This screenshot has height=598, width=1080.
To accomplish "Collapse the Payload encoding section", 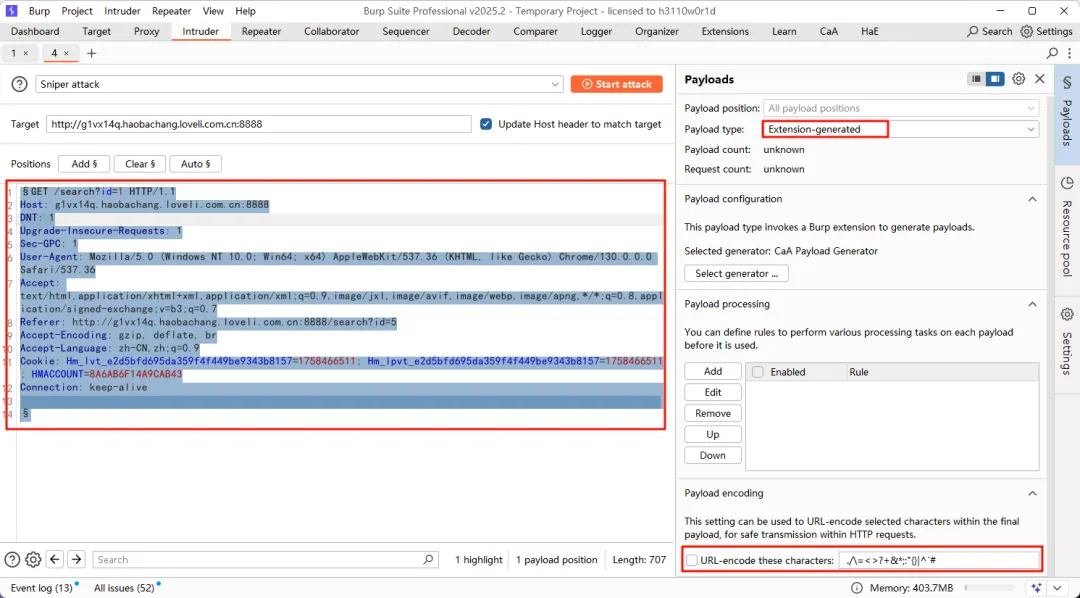I will tap(1032, 493).
